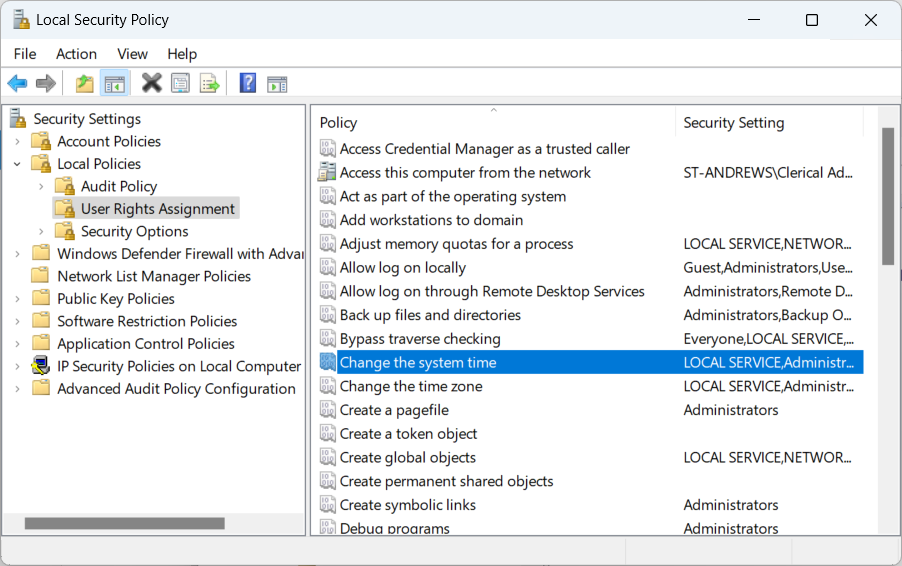Image resolution: width=902 pixels, height=566 pixels.
Task: Toggle the Show/Hide Action Pane icon
Action: 277,84
